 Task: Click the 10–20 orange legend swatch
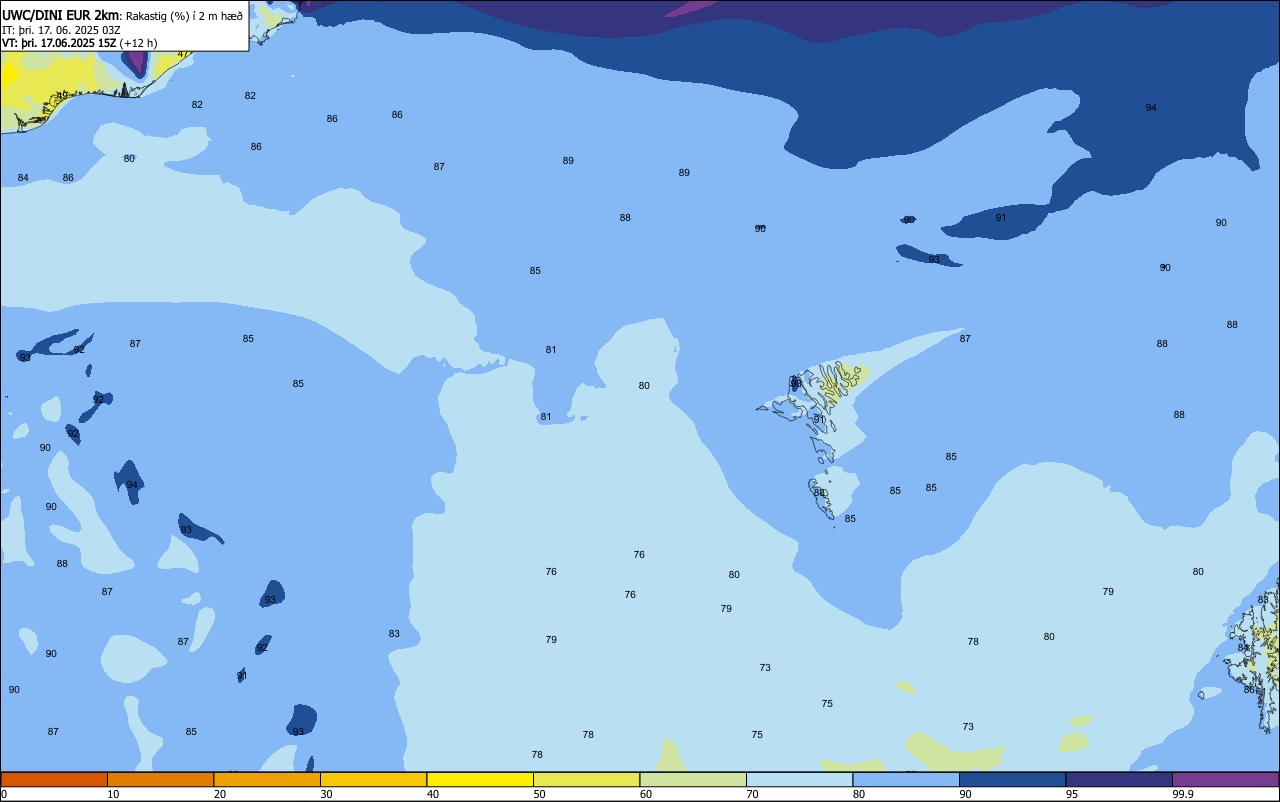[160, 779]
